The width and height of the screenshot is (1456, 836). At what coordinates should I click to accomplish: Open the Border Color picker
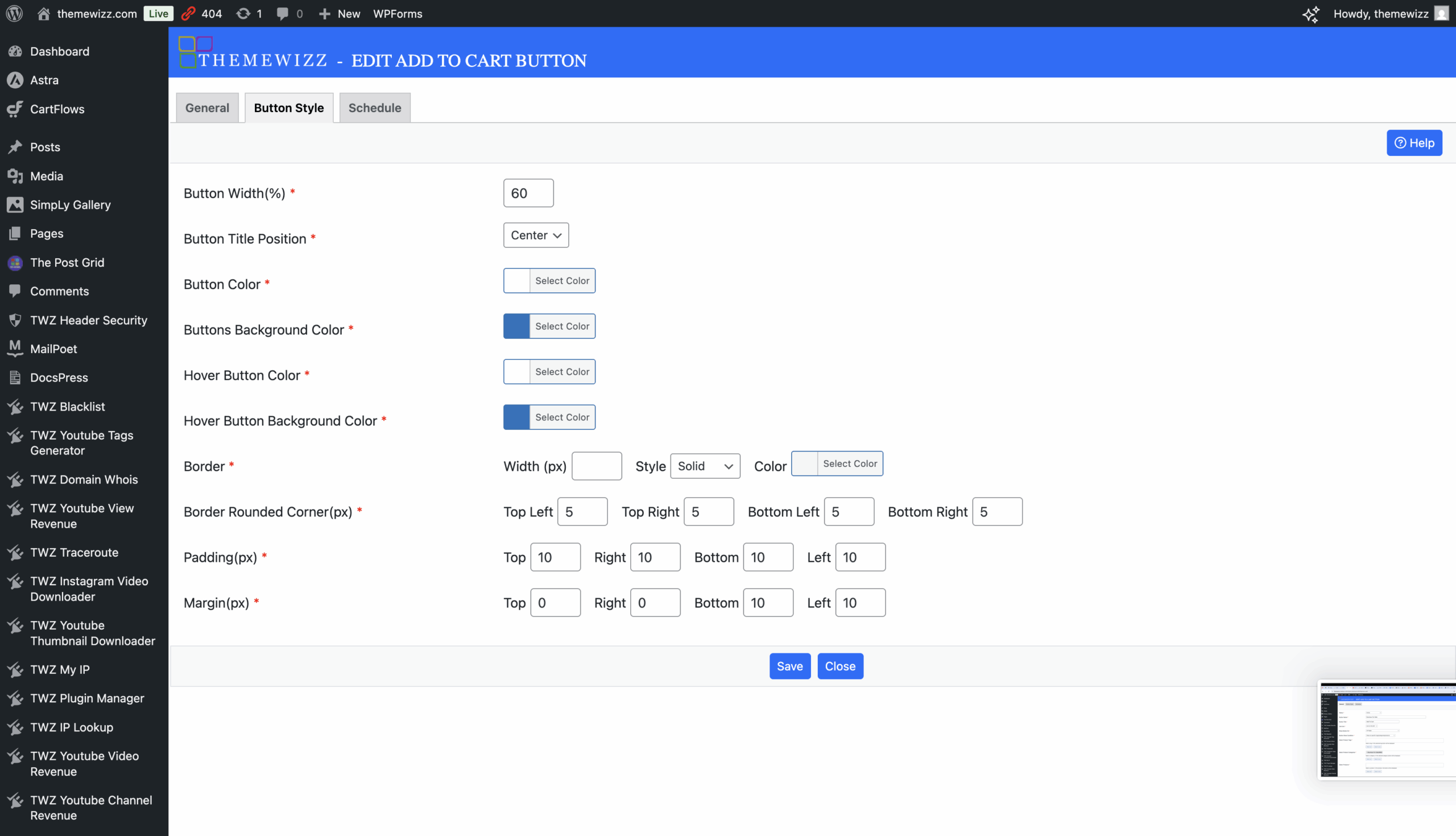click(x=837, y=463)
